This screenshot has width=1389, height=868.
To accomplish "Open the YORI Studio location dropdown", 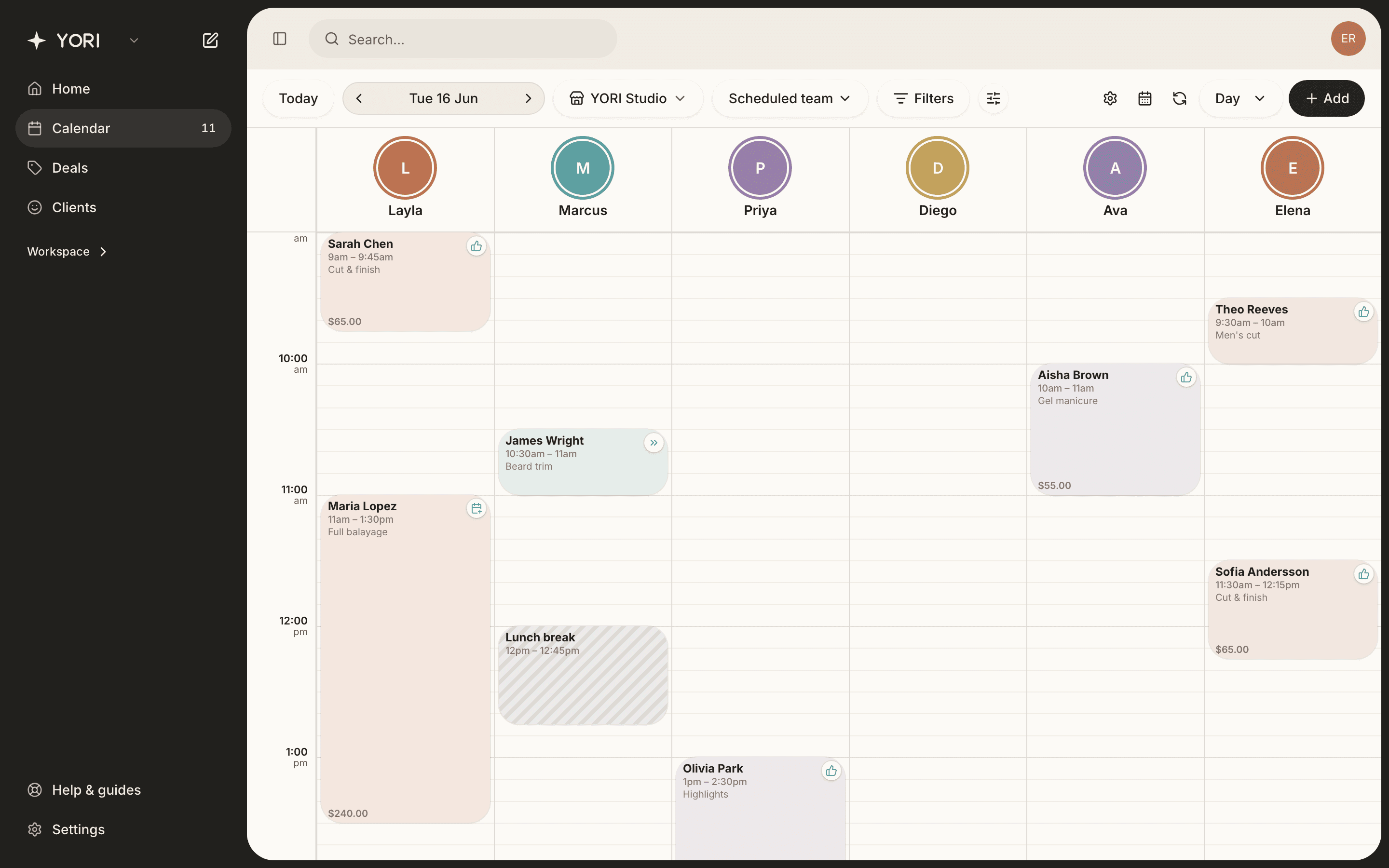I will (x=628, y=98).
